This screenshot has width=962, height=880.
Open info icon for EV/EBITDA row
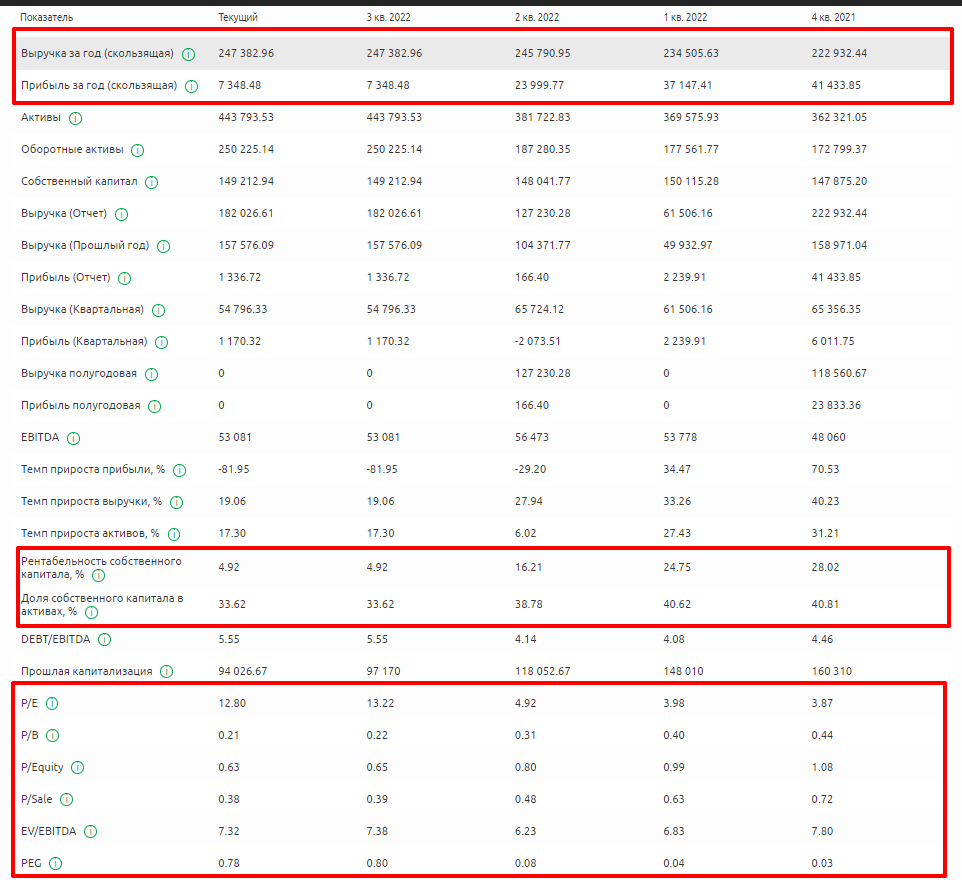(92, 831)
